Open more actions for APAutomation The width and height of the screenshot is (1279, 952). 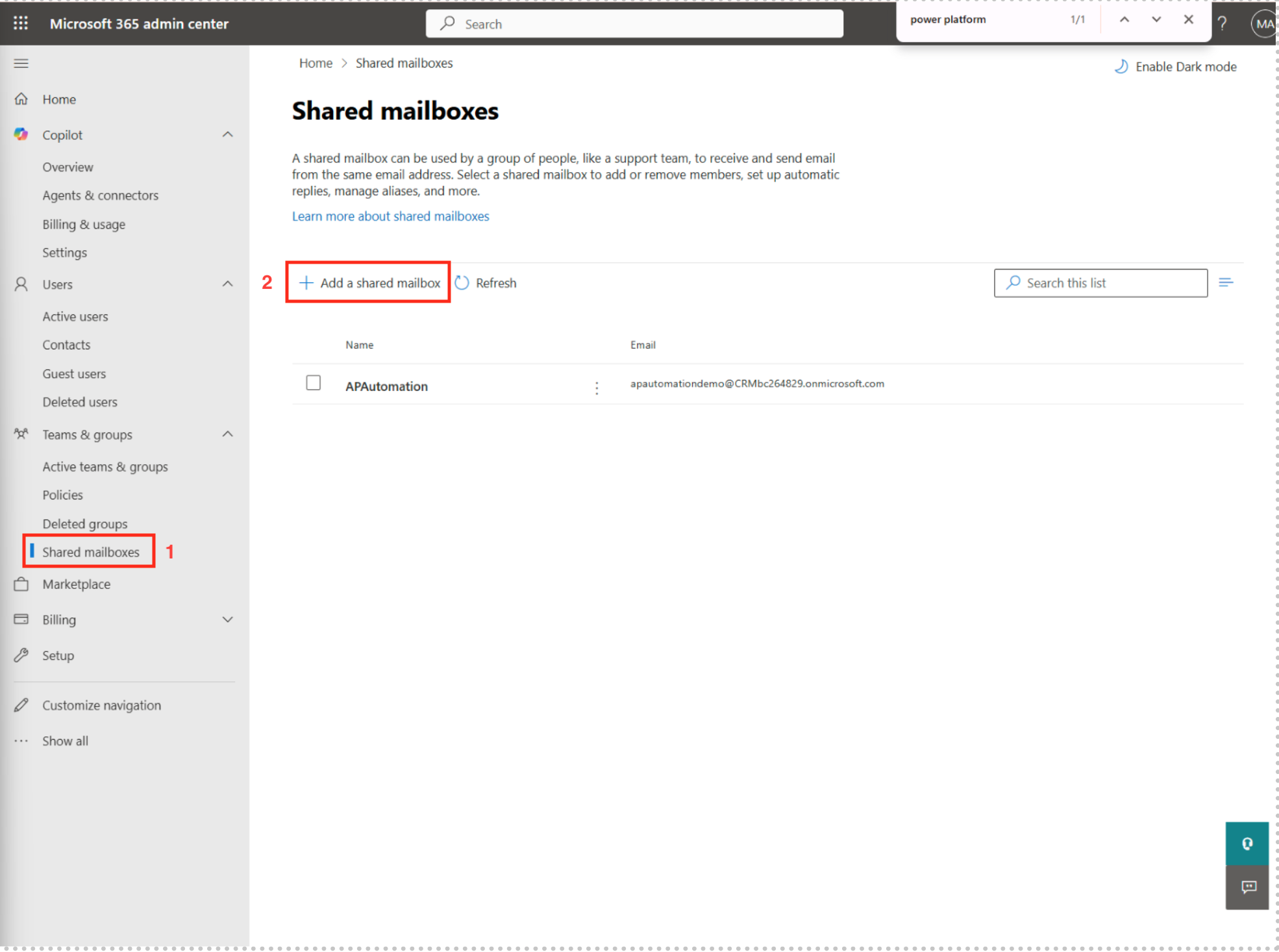coord(597,388)
